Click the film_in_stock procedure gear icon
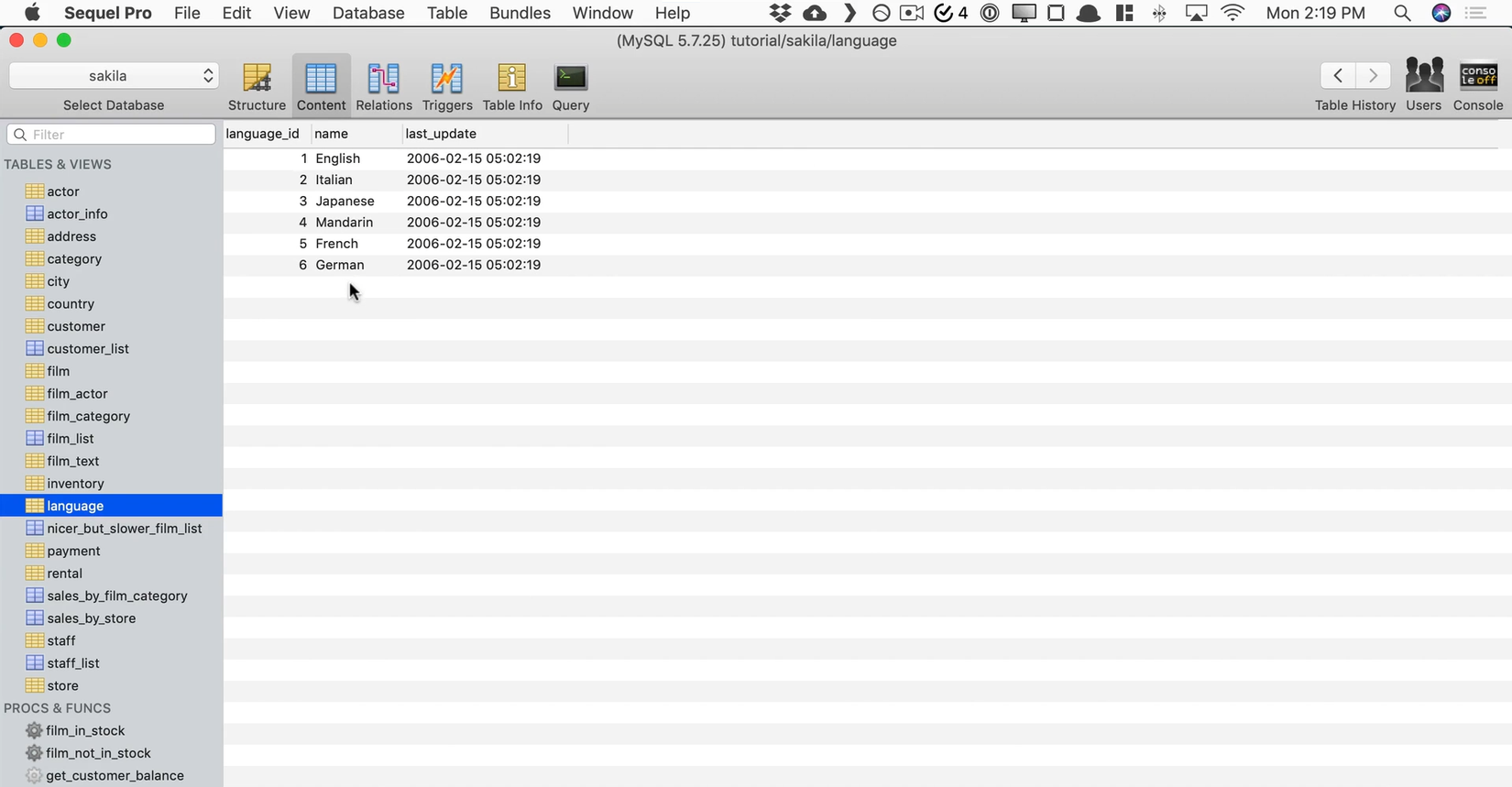The width and height of the screenshot is (1512, 787). (x=34, y=730)
